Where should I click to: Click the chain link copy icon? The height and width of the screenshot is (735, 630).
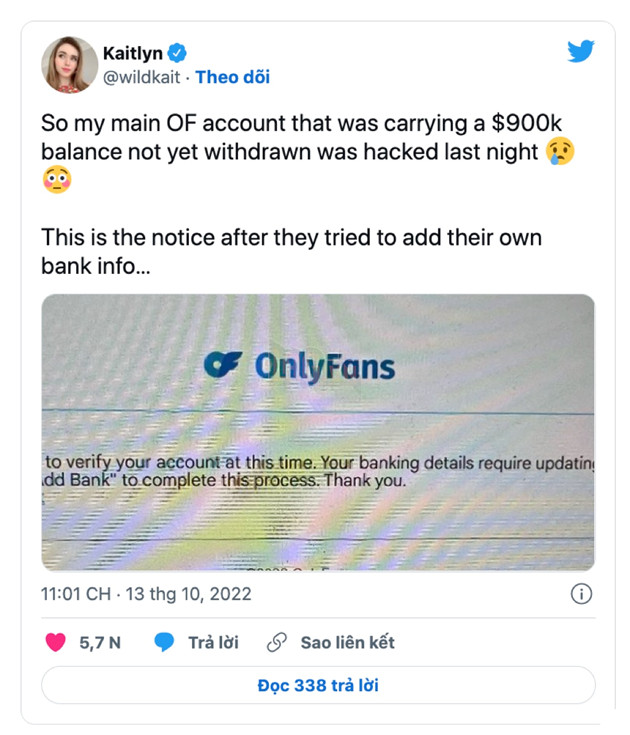coord(277,643)
